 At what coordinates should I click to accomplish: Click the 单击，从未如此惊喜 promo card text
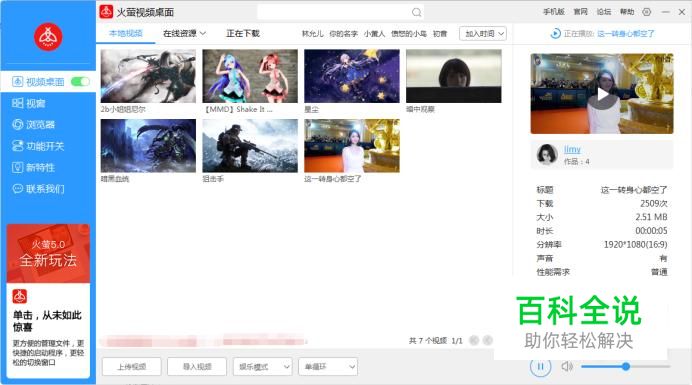pos(47,321)
